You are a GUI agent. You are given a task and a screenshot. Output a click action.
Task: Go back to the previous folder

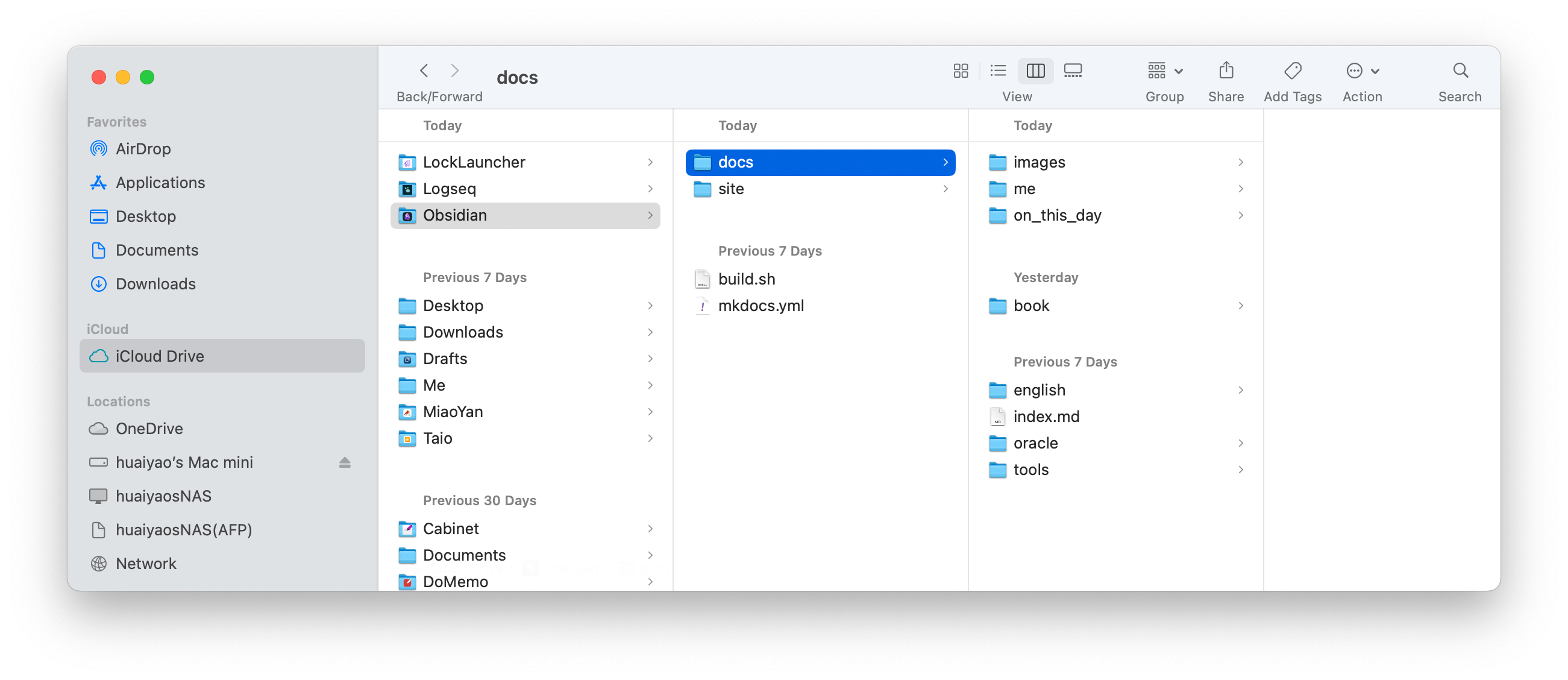(x=424, y=71)
